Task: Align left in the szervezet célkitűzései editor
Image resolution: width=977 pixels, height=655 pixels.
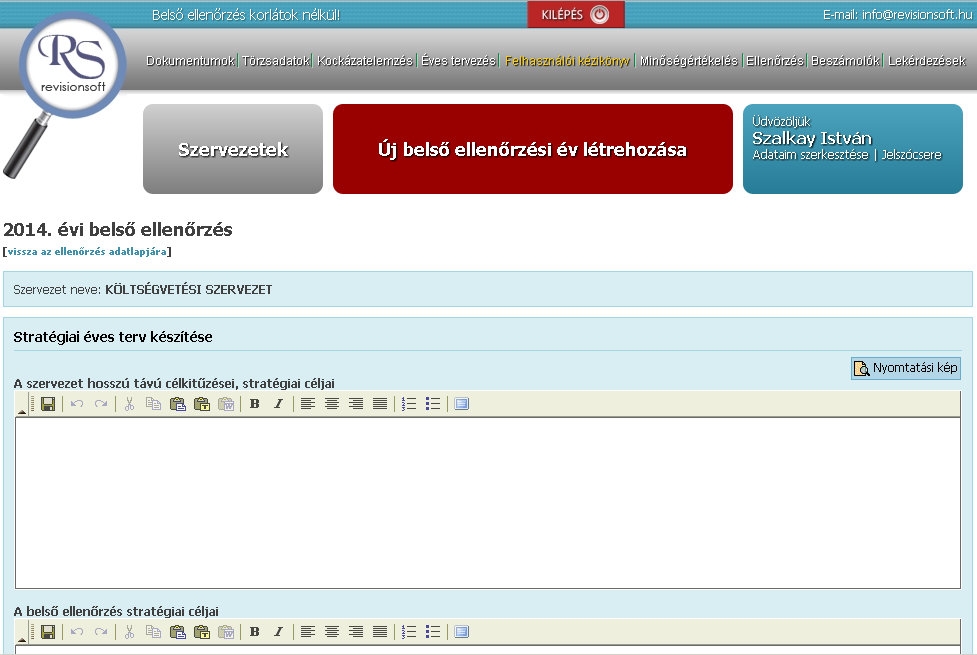Action: click(x=308, y=404)
